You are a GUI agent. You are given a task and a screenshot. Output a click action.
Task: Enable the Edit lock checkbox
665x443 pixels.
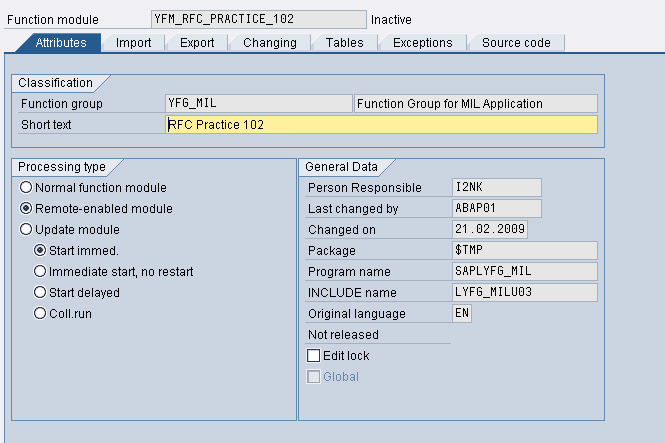pyautogui.click(x=314, y=356)
